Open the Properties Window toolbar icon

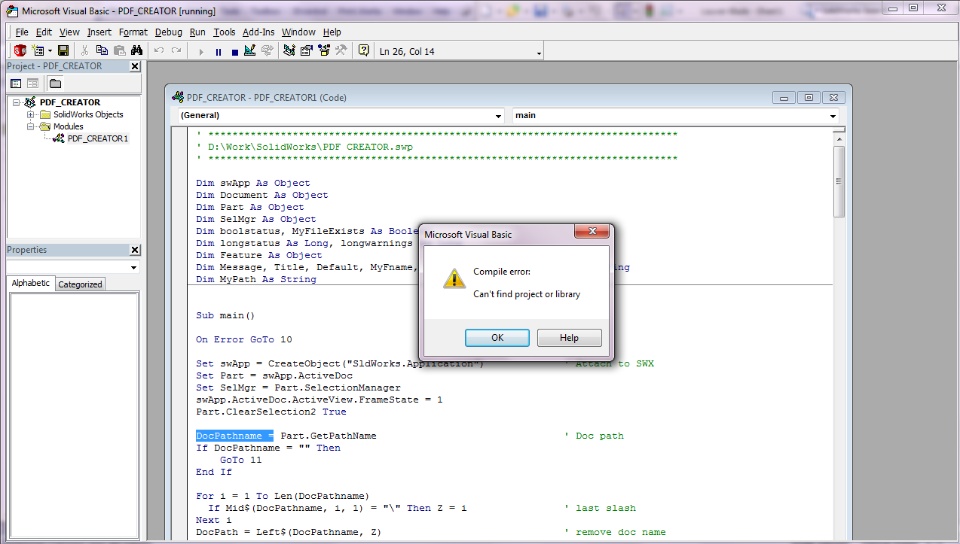pyautogui.click(x=306, y=51)
